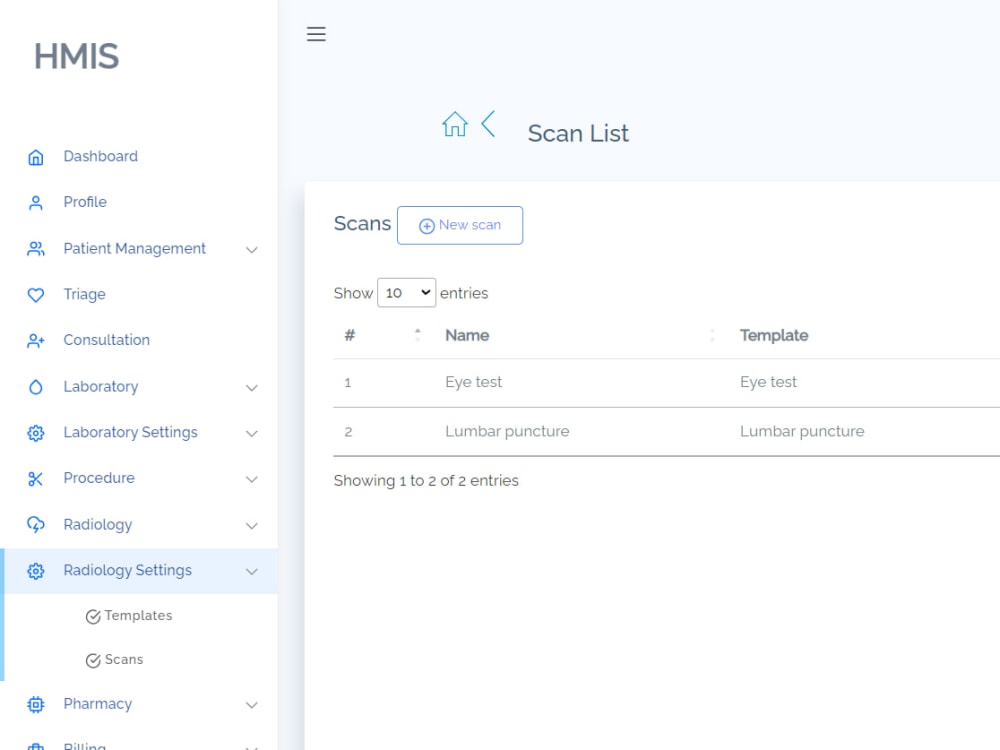Click row number 1 cell

click(x=348, y=383)
